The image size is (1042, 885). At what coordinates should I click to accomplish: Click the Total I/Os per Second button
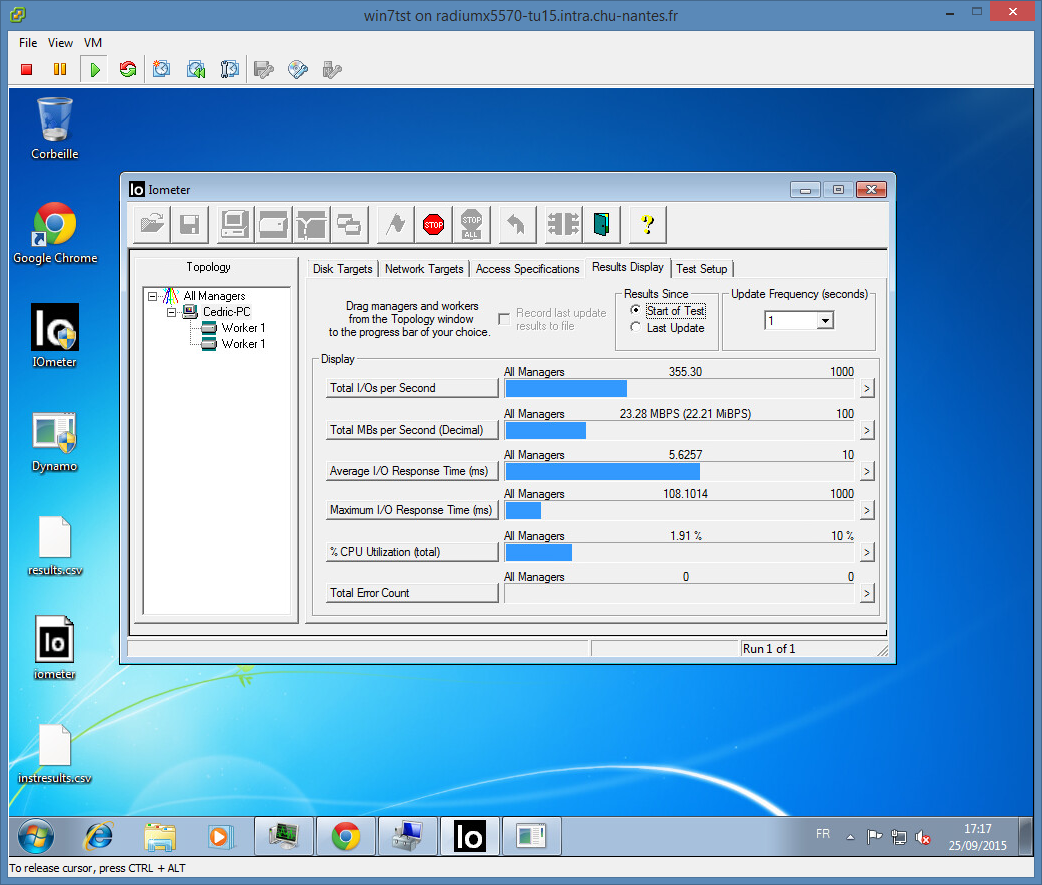pyautogui.click(x=411, y=388)
